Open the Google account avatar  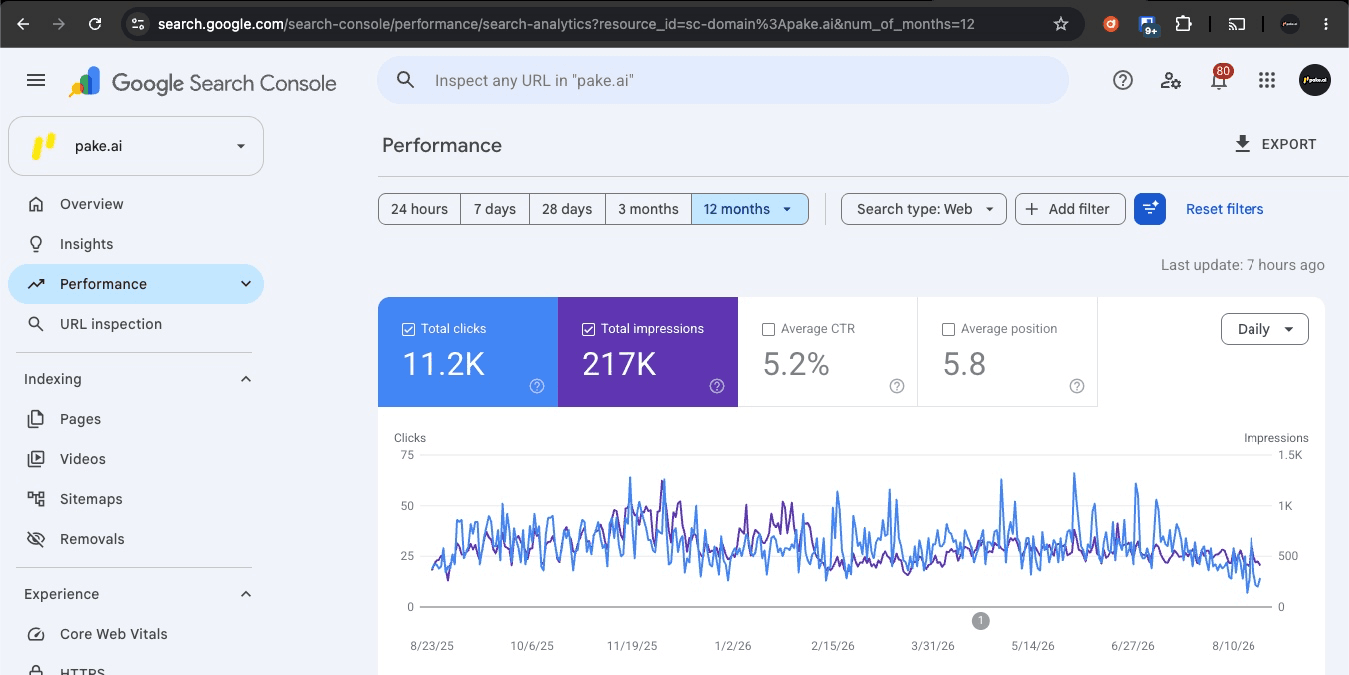tap(1315, 81)
